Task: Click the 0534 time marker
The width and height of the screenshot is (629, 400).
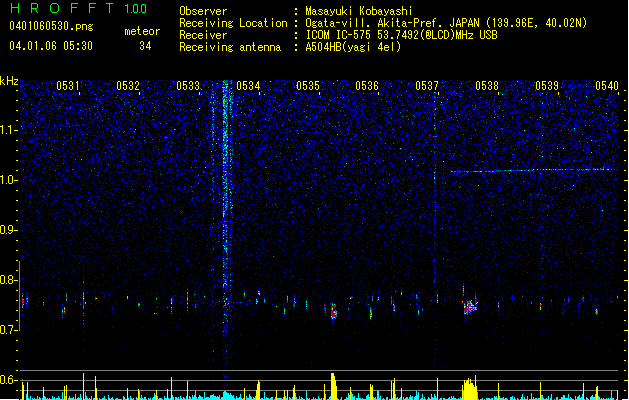Action: [248, 85]
